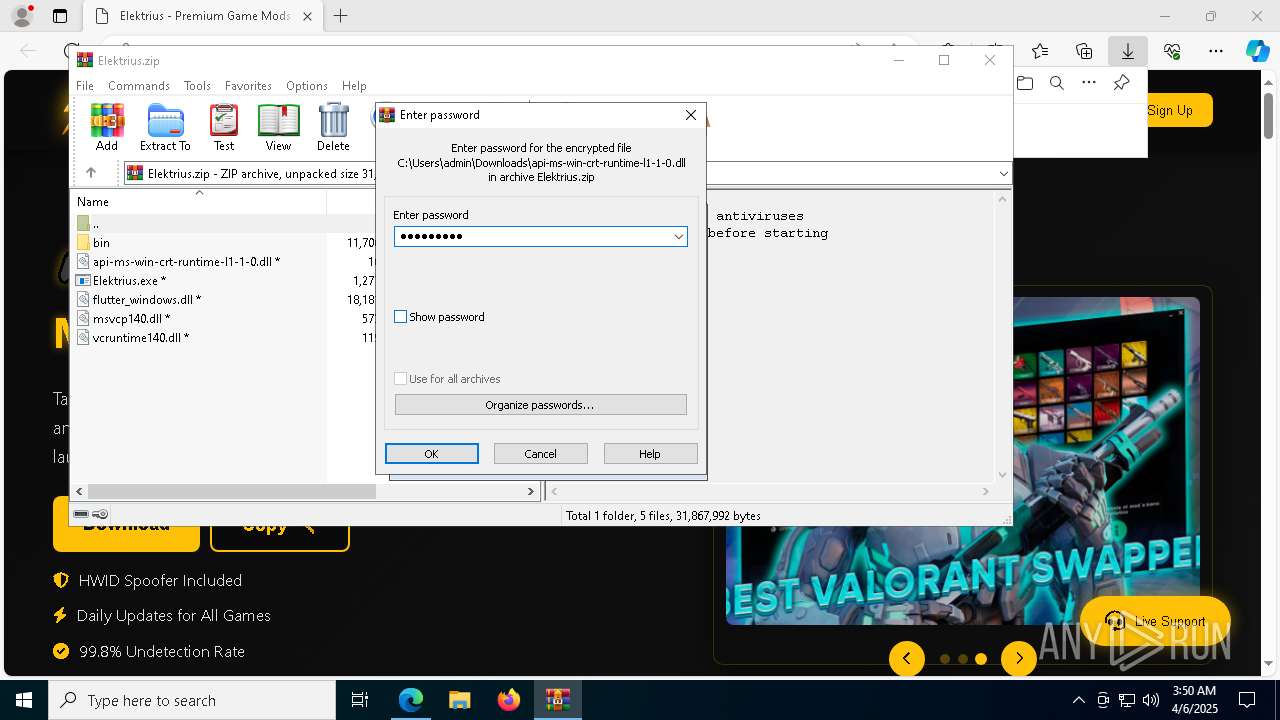This screenshot has height=720, width=1280.
Task: Open the Live Support chat
Action: [x=1156, y=621]
